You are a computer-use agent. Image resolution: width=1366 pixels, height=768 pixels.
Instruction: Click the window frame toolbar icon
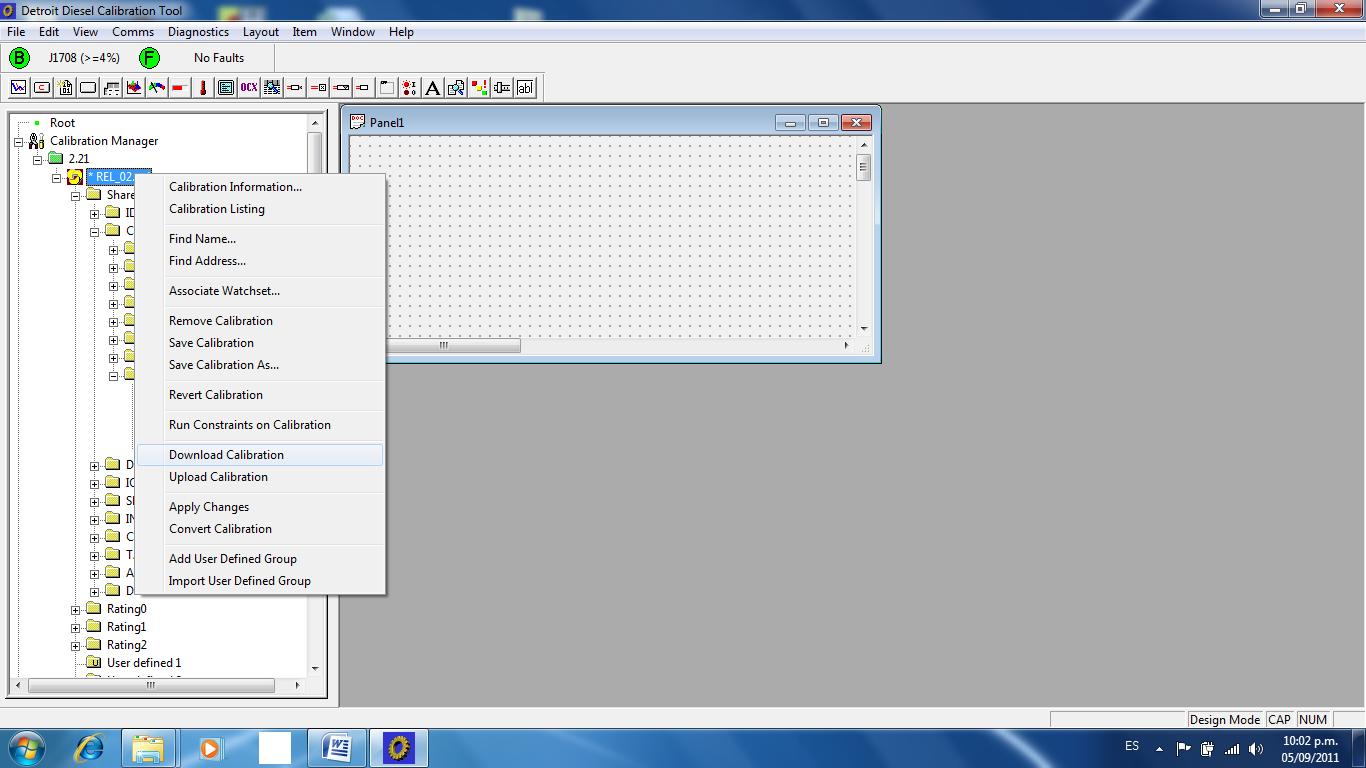pos(387,87)
